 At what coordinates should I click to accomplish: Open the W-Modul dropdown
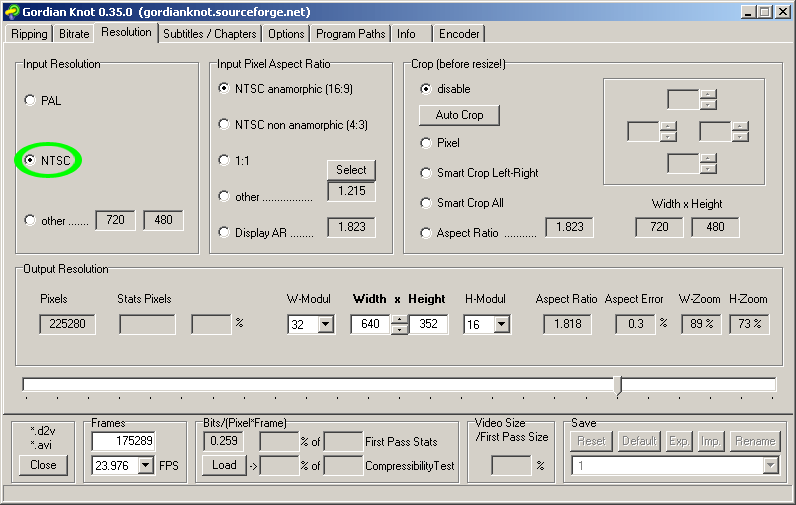pyautogui.click(x=325, y=324)
